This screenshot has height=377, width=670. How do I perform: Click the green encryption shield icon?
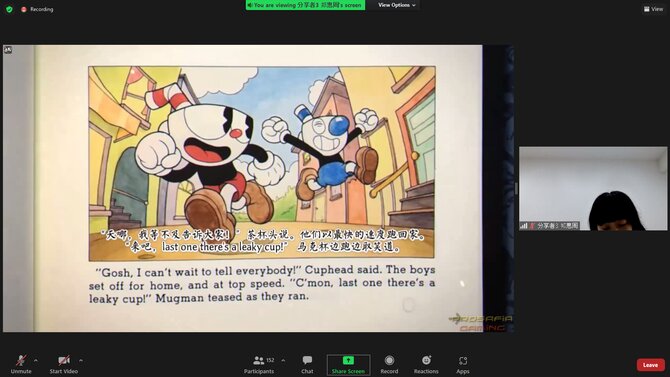(x=9, y=9)
